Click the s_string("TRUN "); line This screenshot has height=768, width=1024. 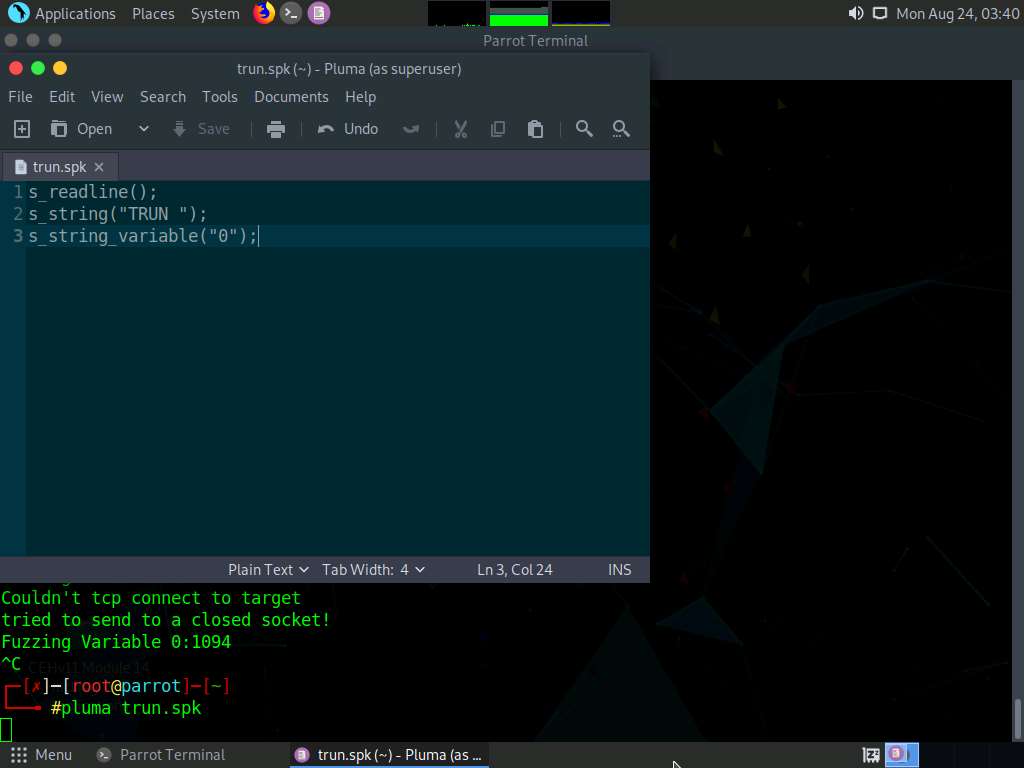tap(118, 214)
